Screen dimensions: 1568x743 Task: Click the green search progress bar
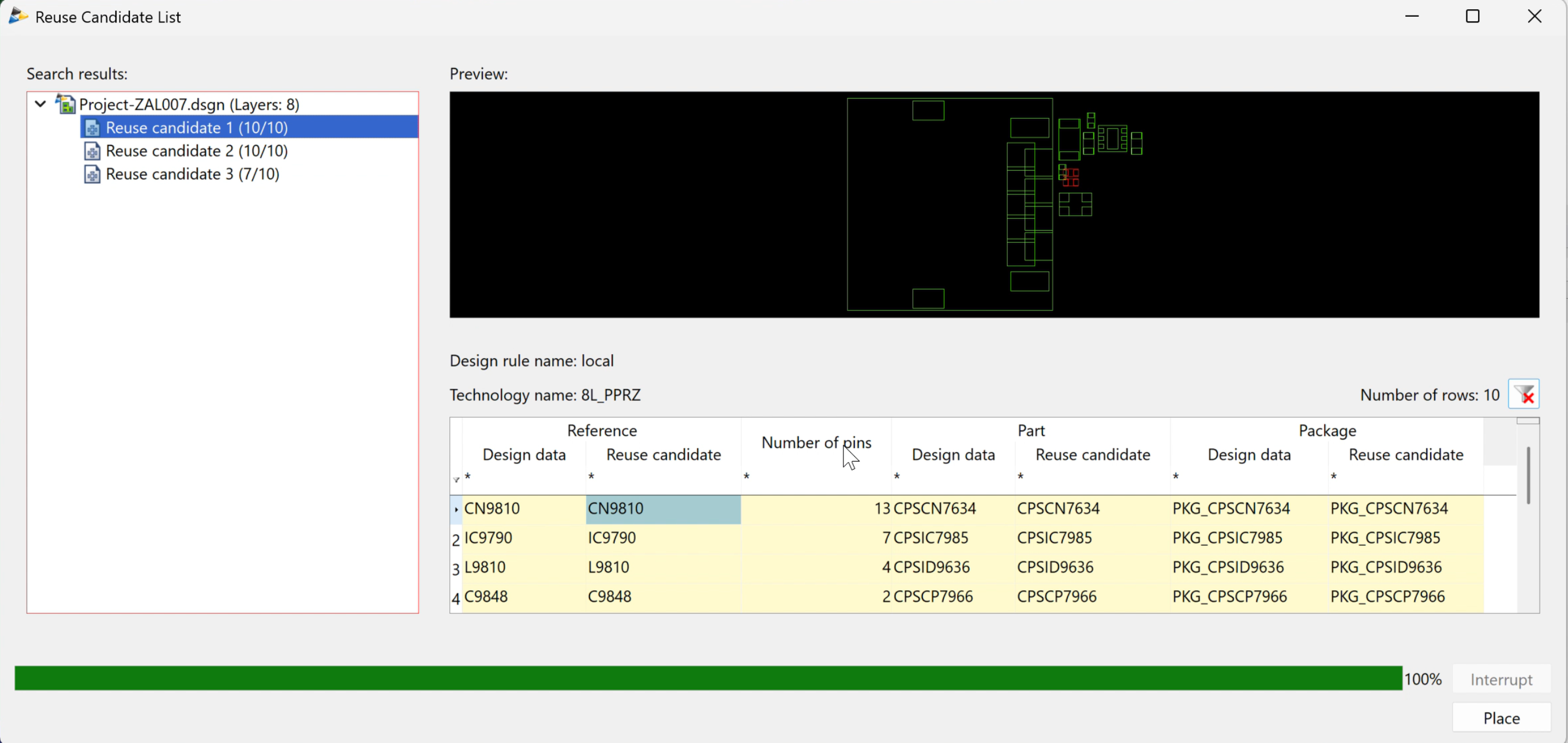[x=708, y=678]
